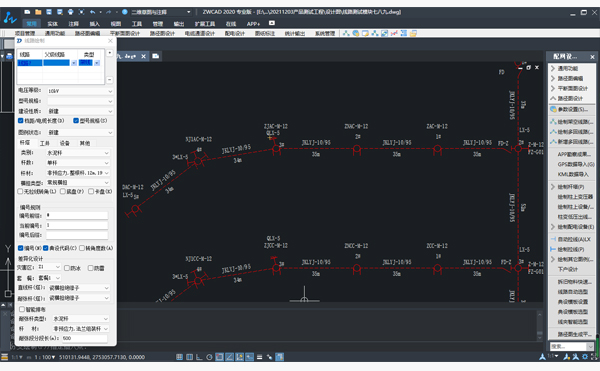The image size is (600, 371).
Task: Check the 底盘(P) checkbox
Action: click(x=63, y=191)
